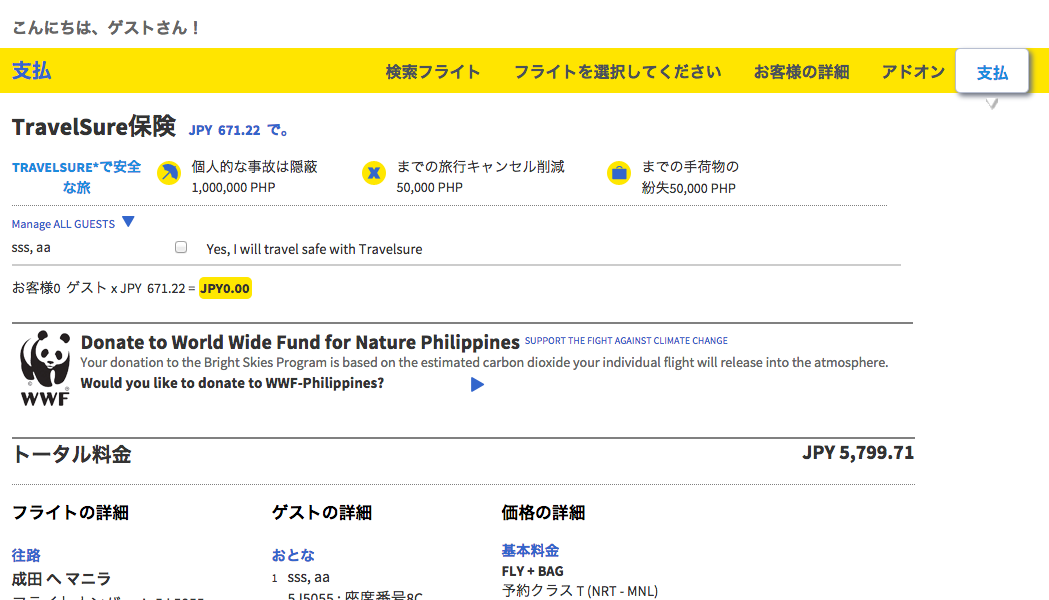The width and height of the screenshot is (1049, 600).
Task: Click the Yes, I will travel safe label
Action: coord(314,249)
